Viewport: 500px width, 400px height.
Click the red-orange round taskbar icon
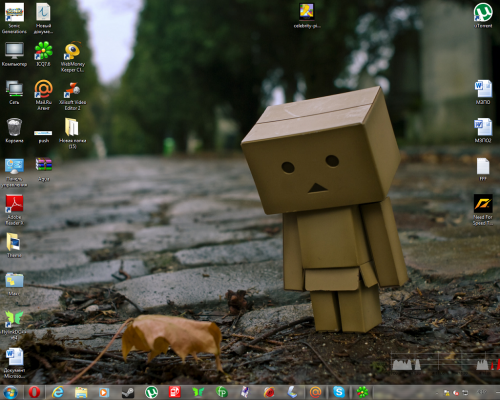[269, 392]
